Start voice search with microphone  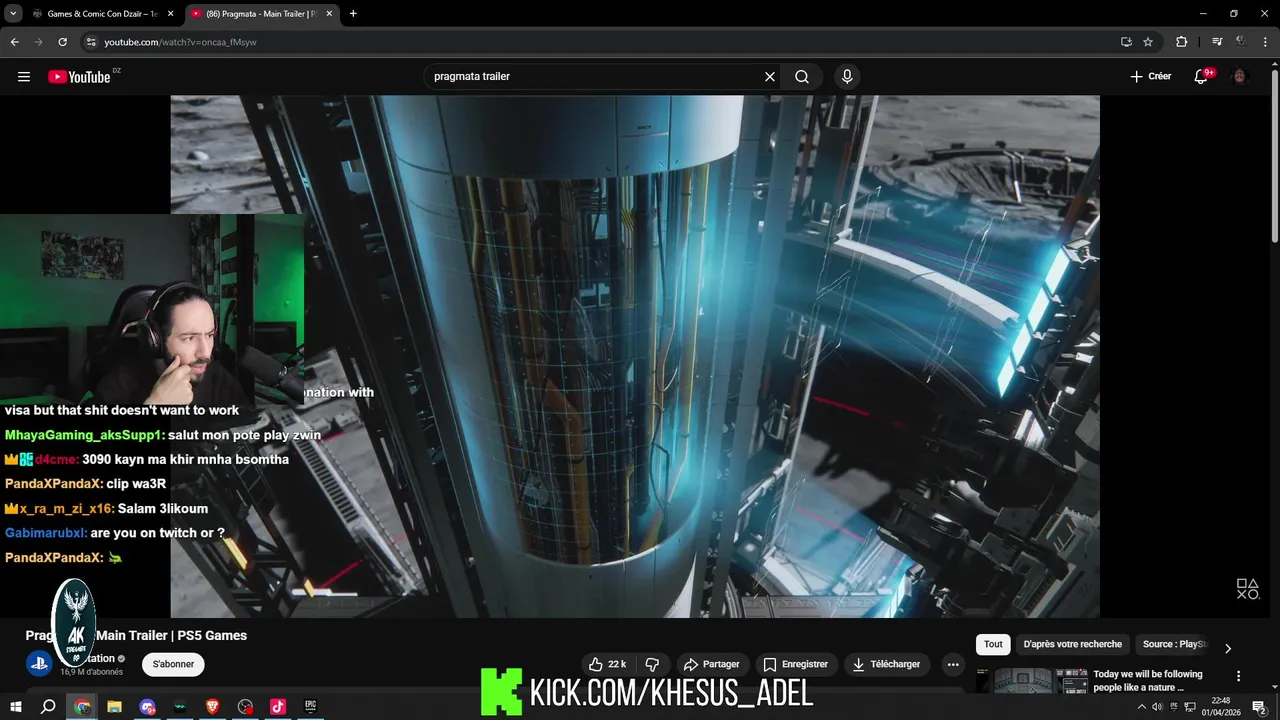(x=847, y=77)
